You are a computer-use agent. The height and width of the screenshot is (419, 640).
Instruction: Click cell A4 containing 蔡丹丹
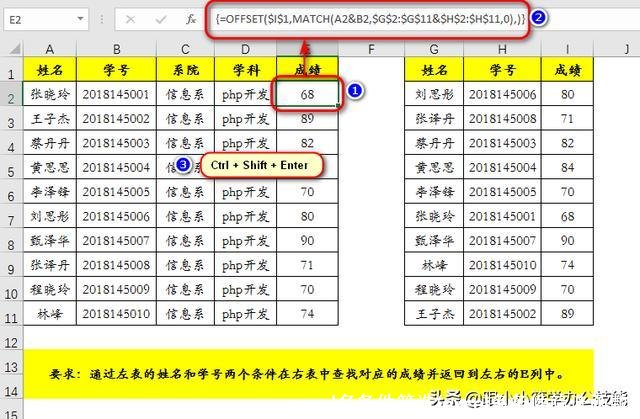[50, 143]
